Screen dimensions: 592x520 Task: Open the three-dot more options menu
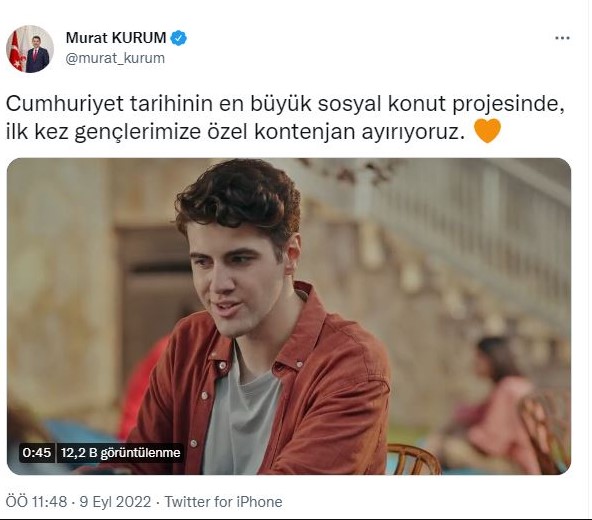coord(562,38)
